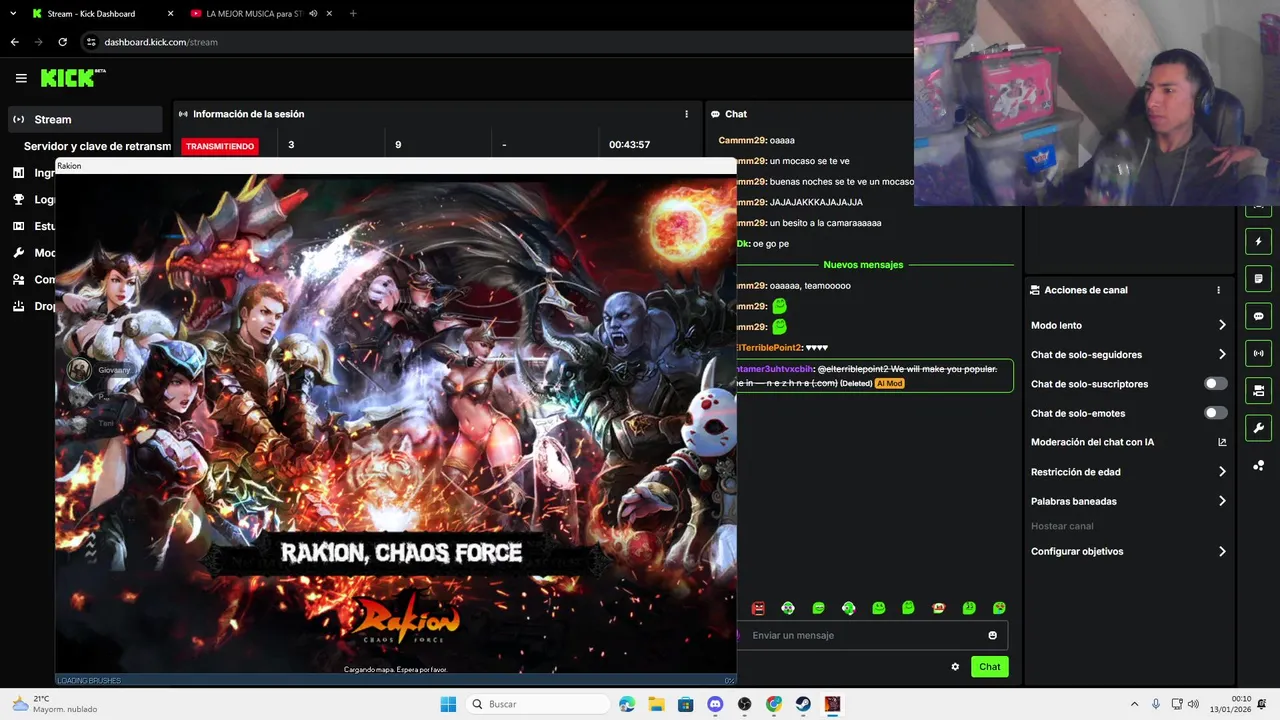Expand the Modo lento setting
This screenshot has width=1280, height=720.
1128,325
